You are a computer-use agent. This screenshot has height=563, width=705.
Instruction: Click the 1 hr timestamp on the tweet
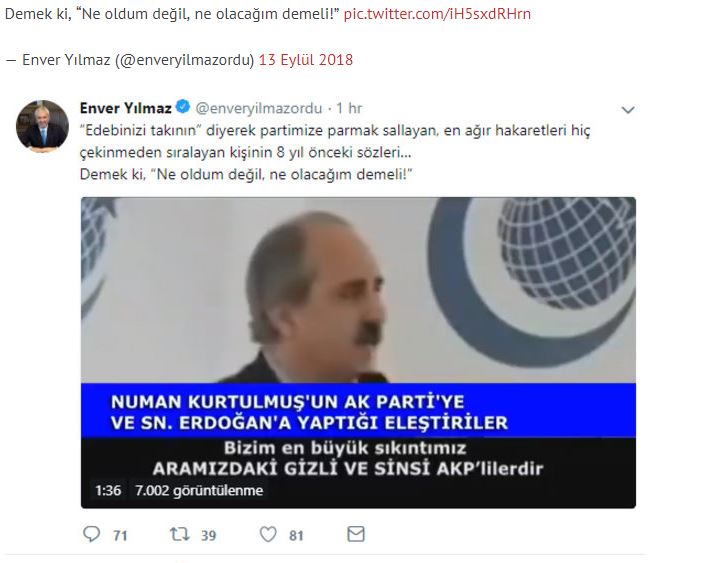tap(349, 108)
